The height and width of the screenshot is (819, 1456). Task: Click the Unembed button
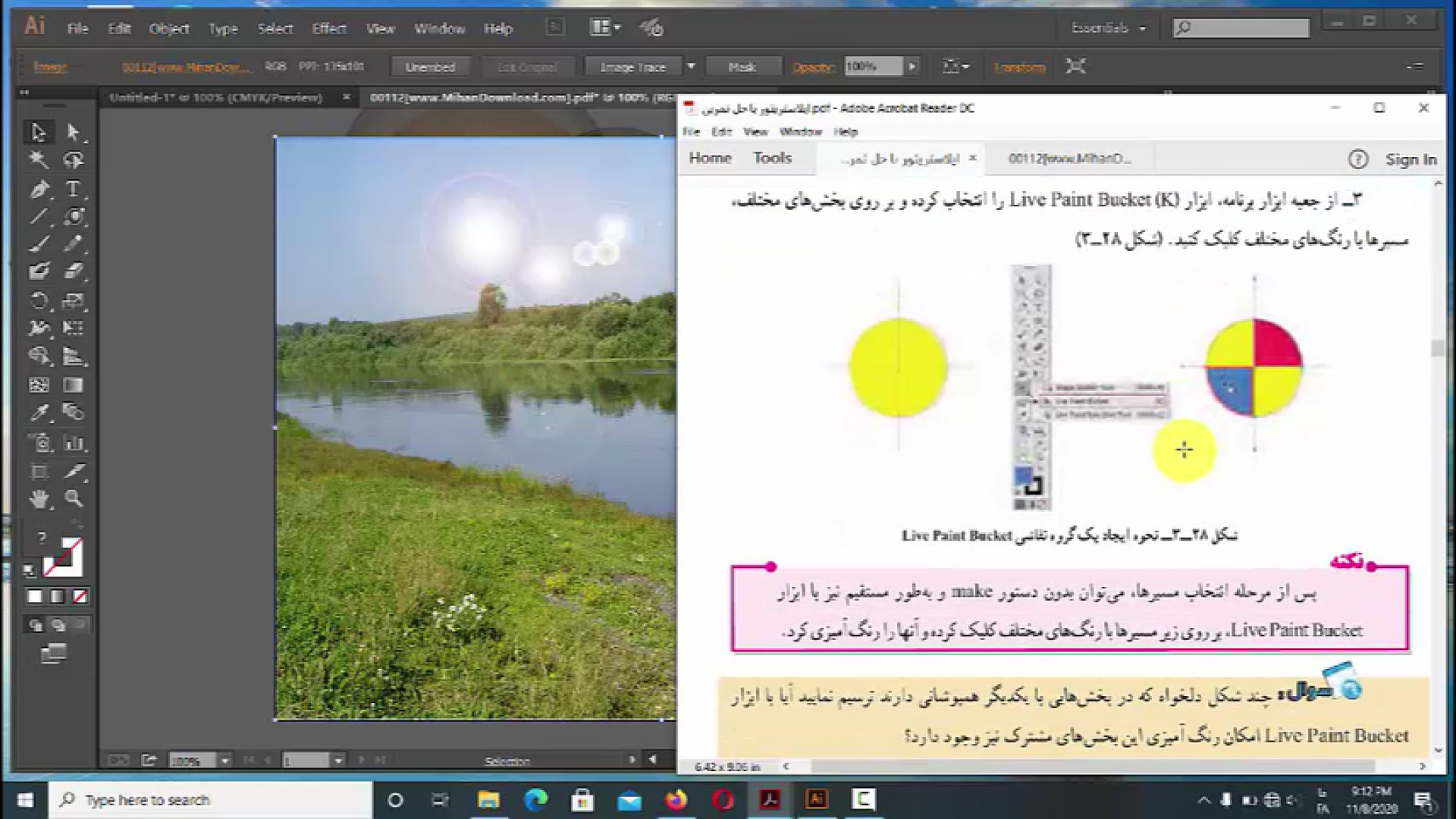430,67
